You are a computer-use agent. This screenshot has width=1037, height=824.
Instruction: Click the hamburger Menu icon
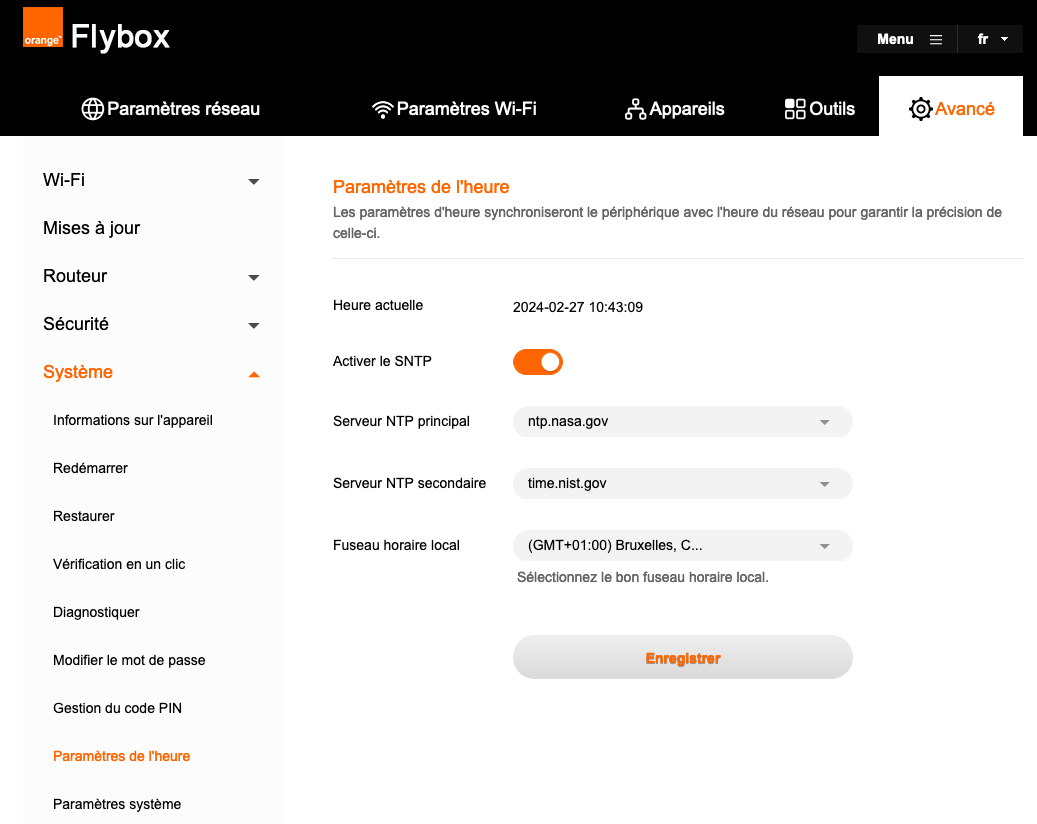click(936, 40)
